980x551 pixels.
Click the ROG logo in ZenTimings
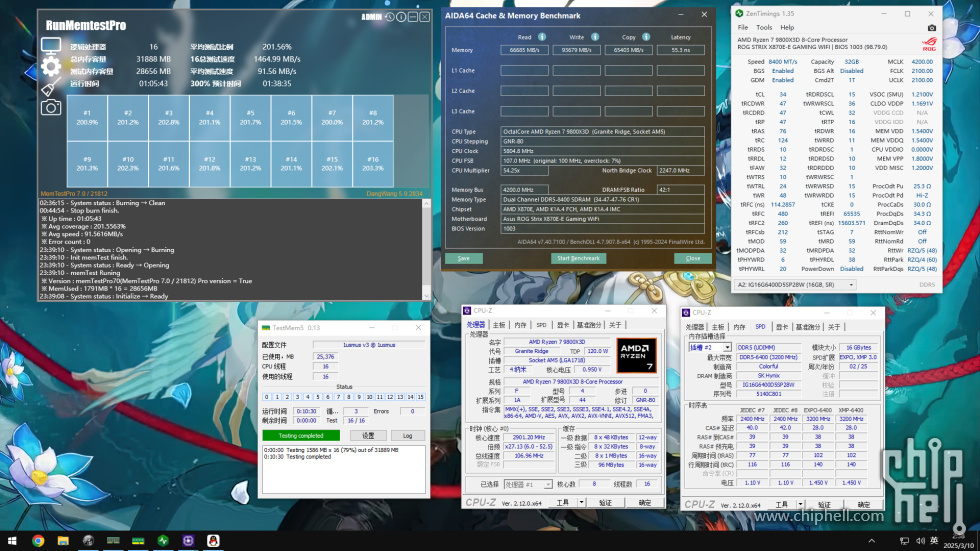click(929, 44)
